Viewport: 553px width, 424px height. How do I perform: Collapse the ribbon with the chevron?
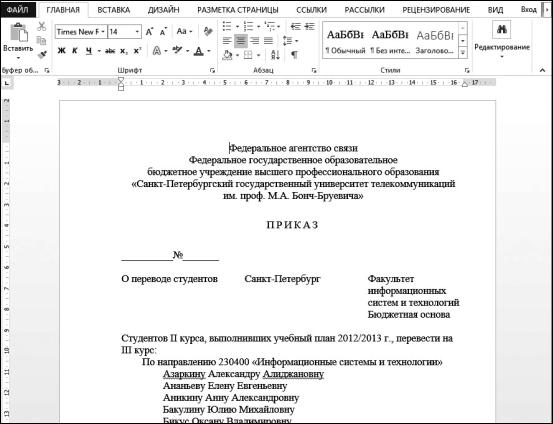(x=542, y=71)
